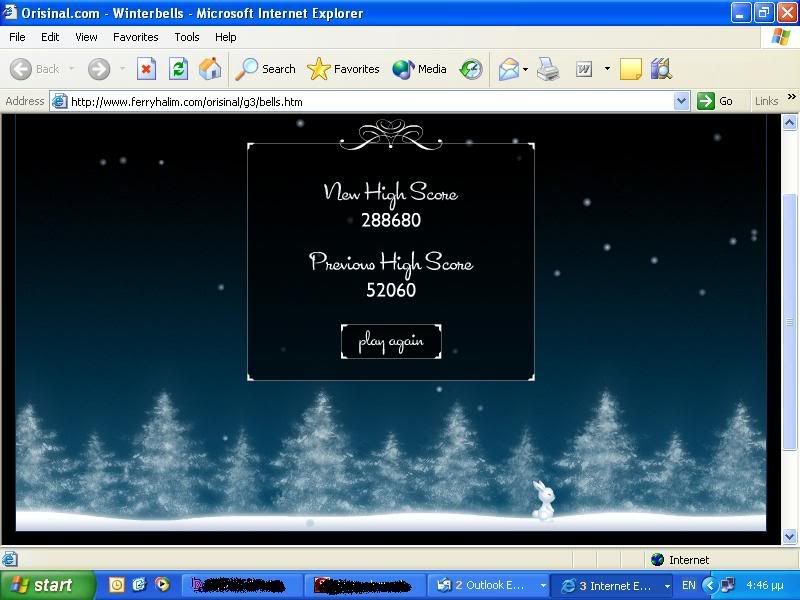Open the Edit menu
The width and height of the screenshot is (800, 600).
pyautogui.click(x=50, y=37)
